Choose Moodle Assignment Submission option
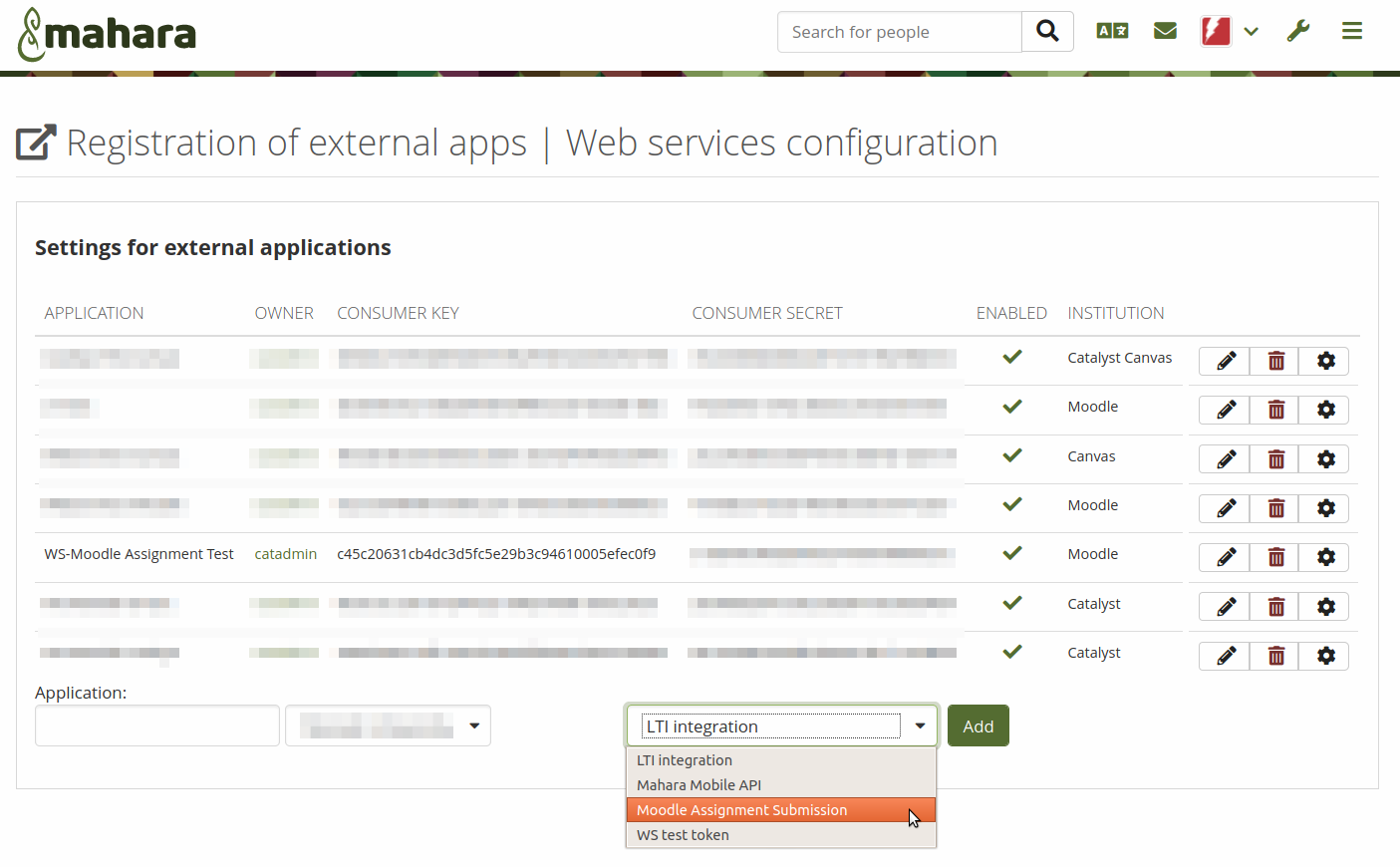 [x=781, y=810]
